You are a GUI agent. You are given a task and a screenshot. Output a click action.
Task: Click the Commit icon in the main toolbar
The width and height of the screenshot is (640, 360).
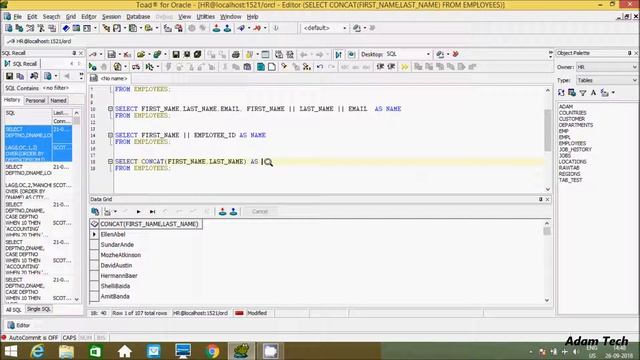(216, 28)
